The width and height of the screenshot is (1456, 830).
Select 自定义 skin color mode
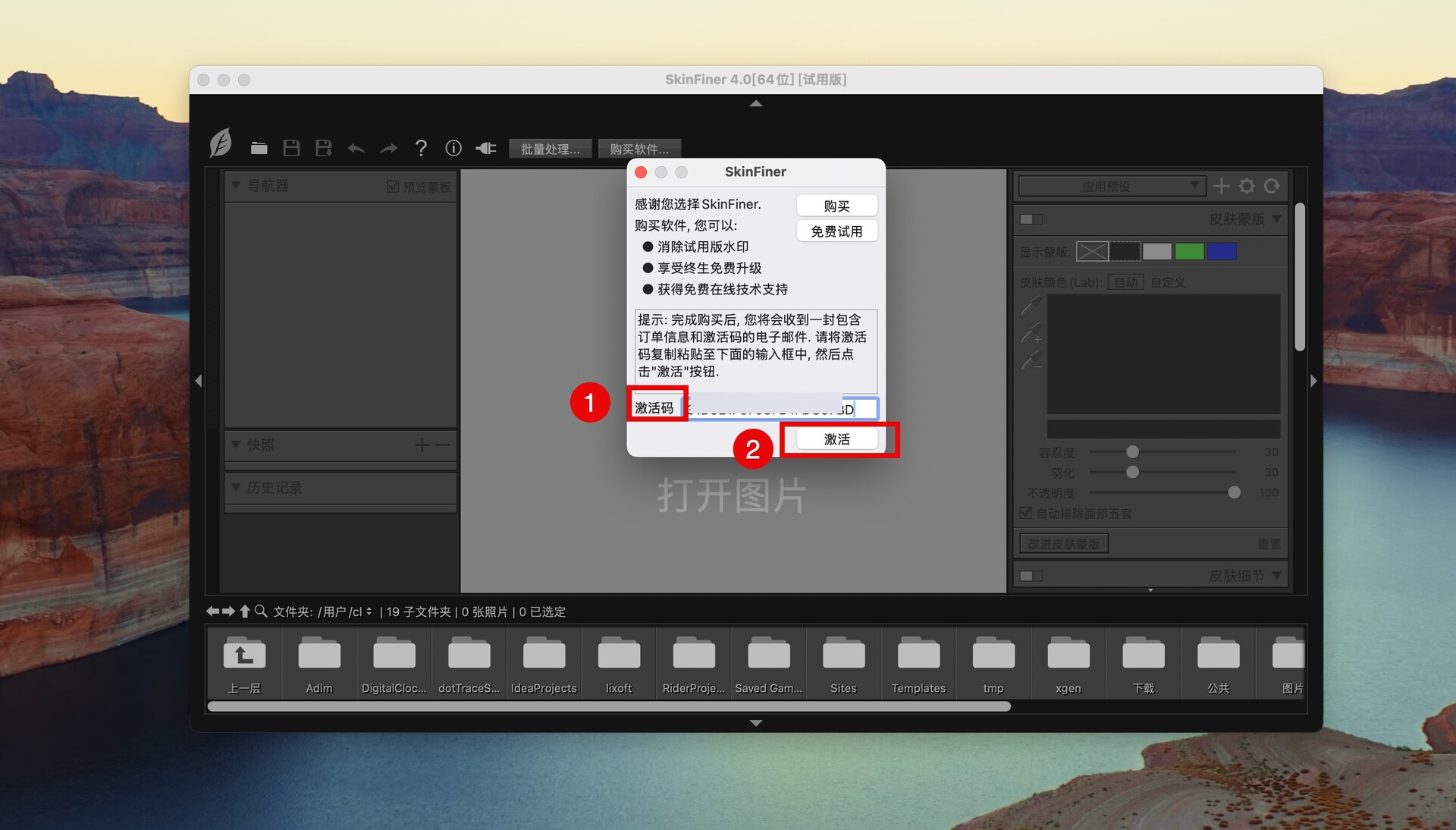[x=1168, y=282]
